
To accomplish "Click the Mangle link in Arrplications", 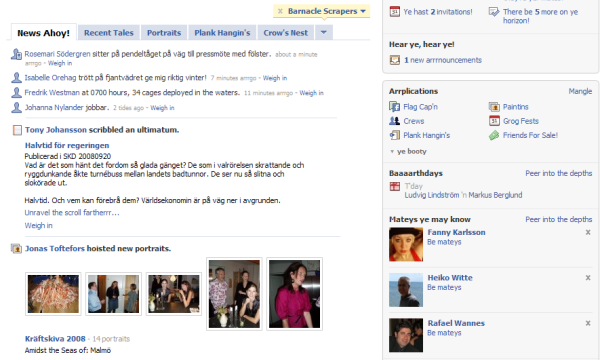I will 580,91.
